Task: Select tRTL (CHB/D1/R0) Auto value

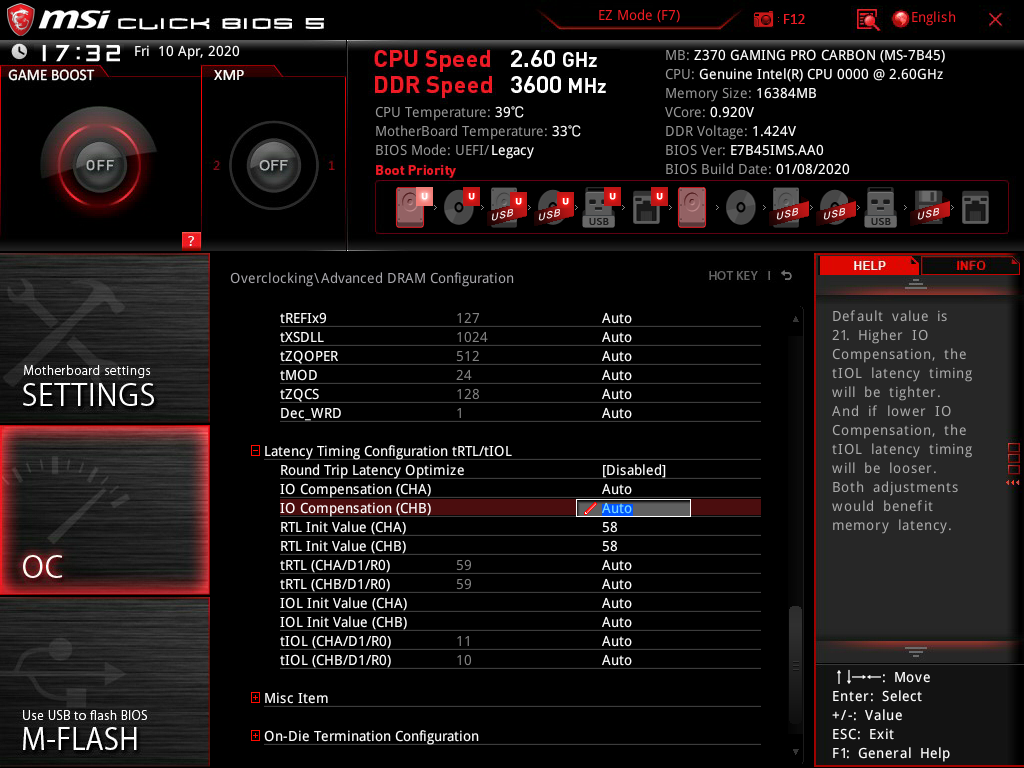Action: coord(616,584)
